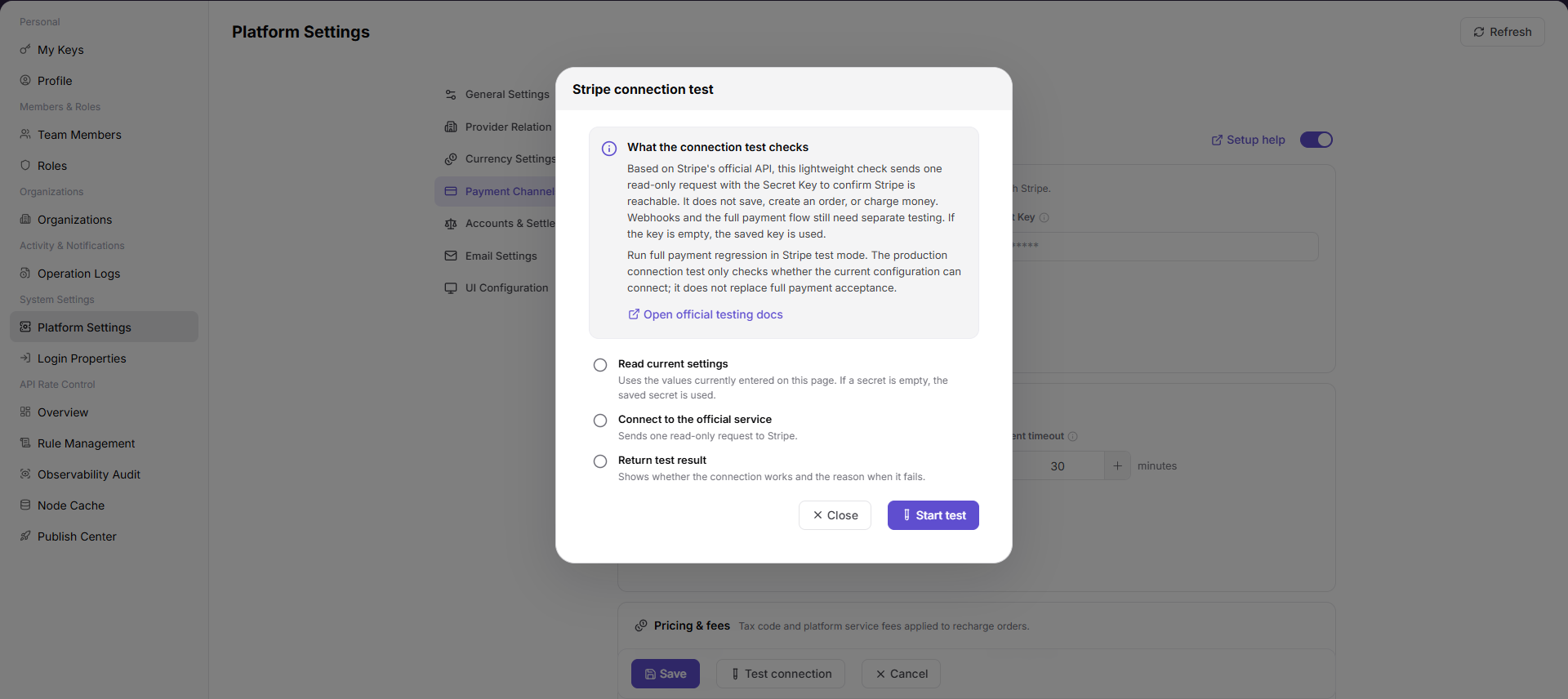Click the key icon beside My Keys
The height and width of the screenshot is (699, 1568).
click(25, 50)
